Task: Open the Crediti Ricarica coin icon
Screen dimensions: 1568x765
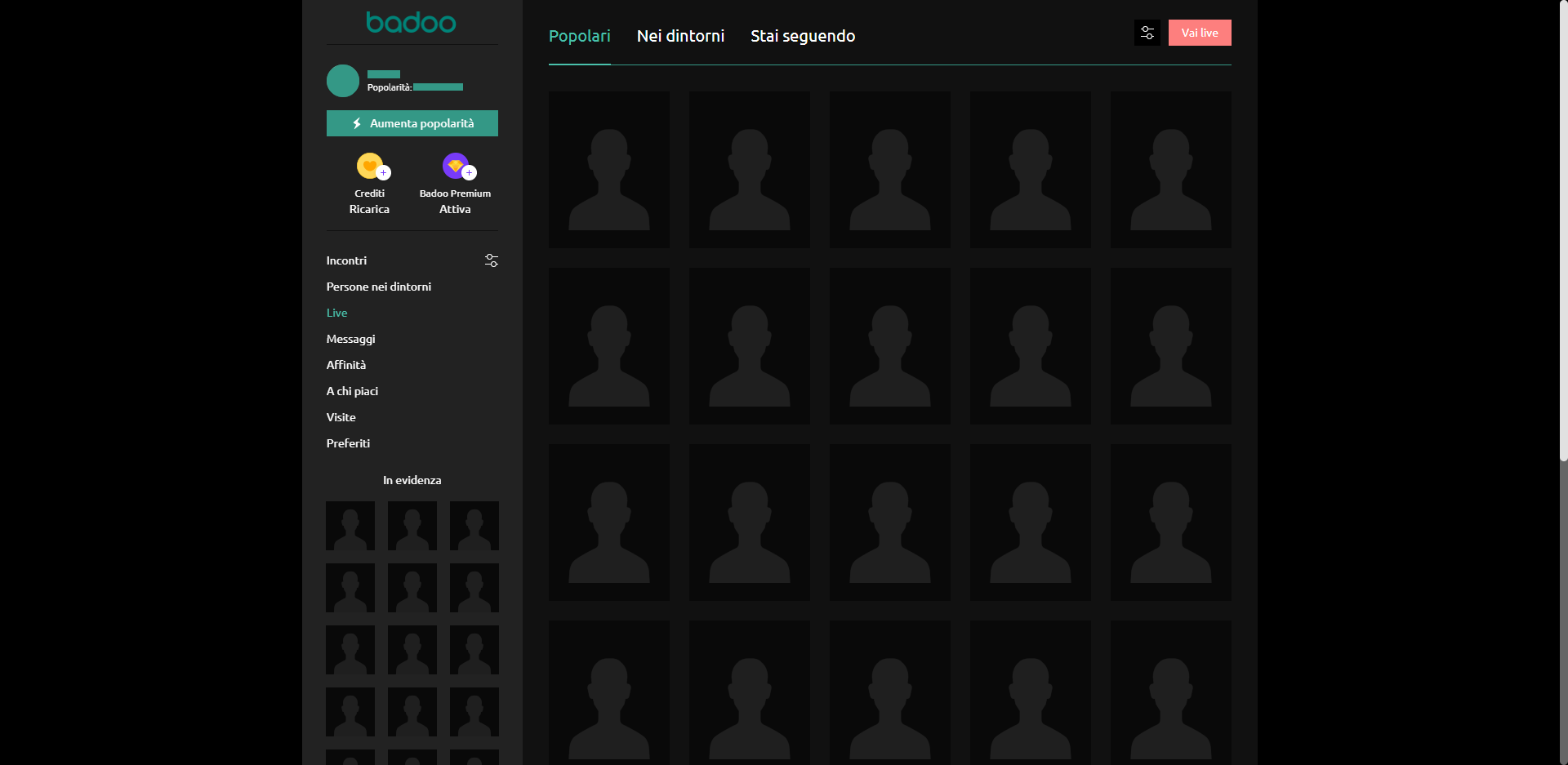Action: click(369, 165)
